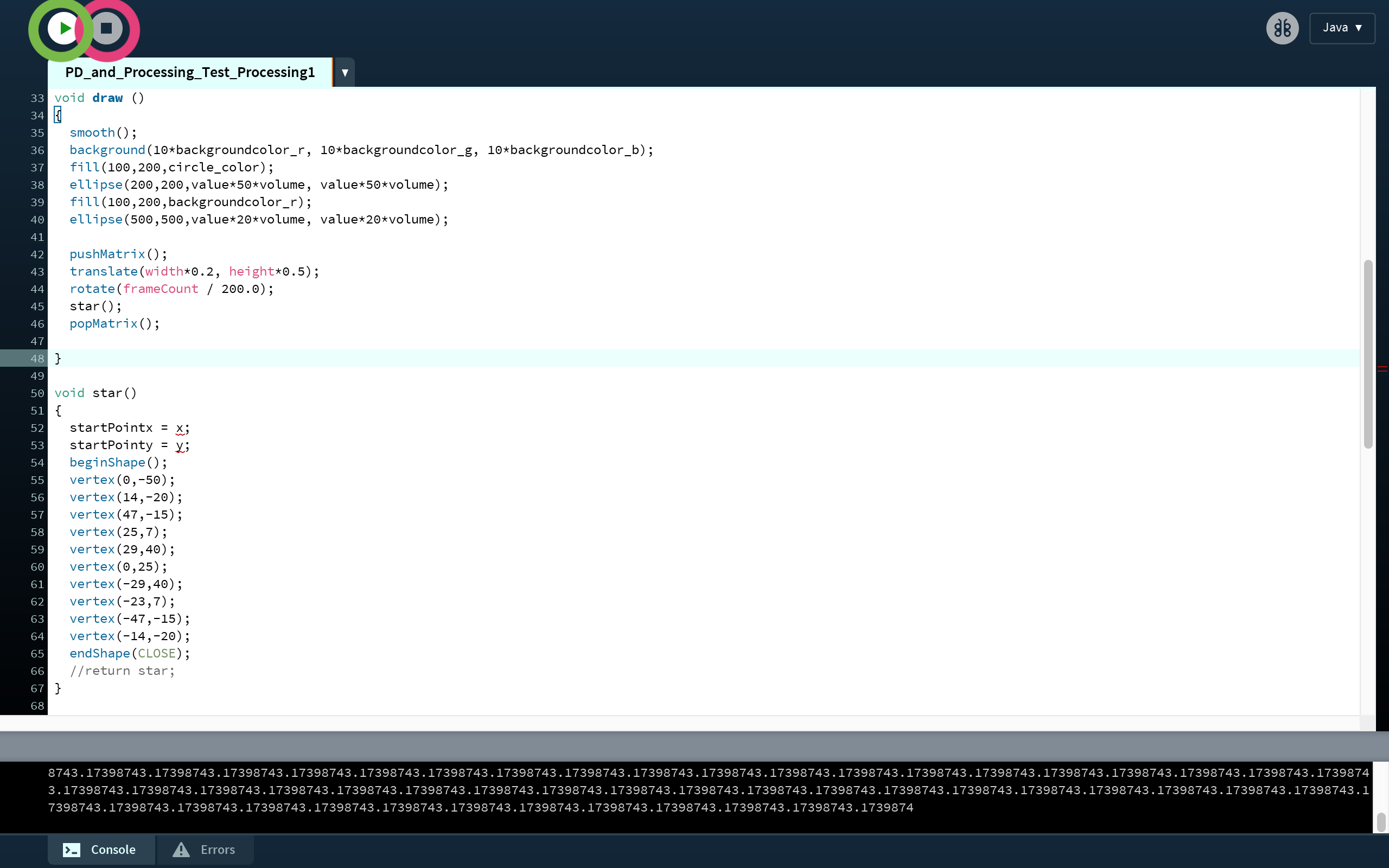Image resolution: width=1389 pixels, height=868 pixels.
Task: Click line number 48 in gutter
Action: [37, 358]
